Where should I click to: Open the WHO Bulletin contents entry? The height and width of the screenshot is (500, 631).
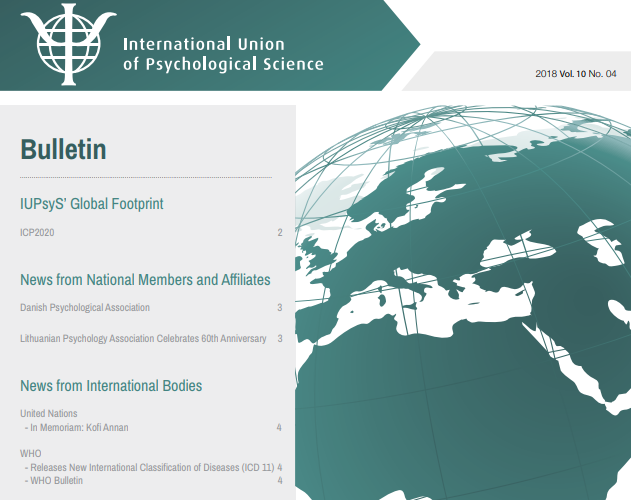[54, 481]
